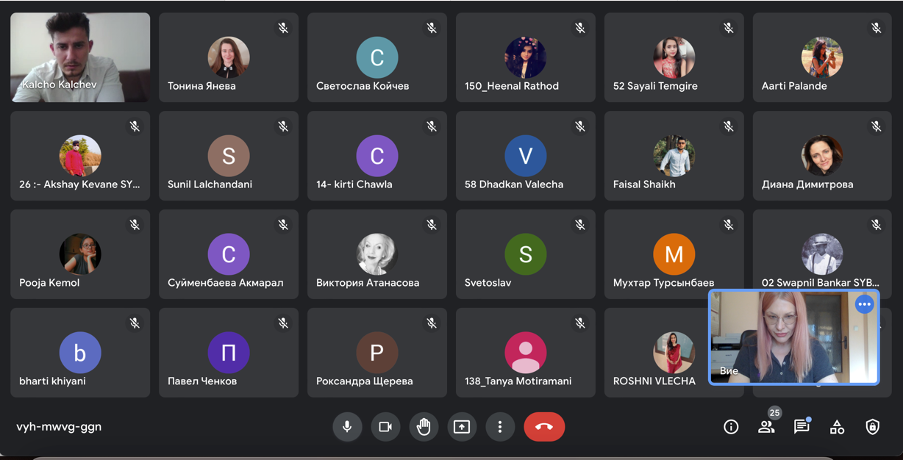The width and height of the screenshot is (904, 460).
Task: Click muted mic icon on 14- kirti Chawla tile
Action: (x=431, y=126)
